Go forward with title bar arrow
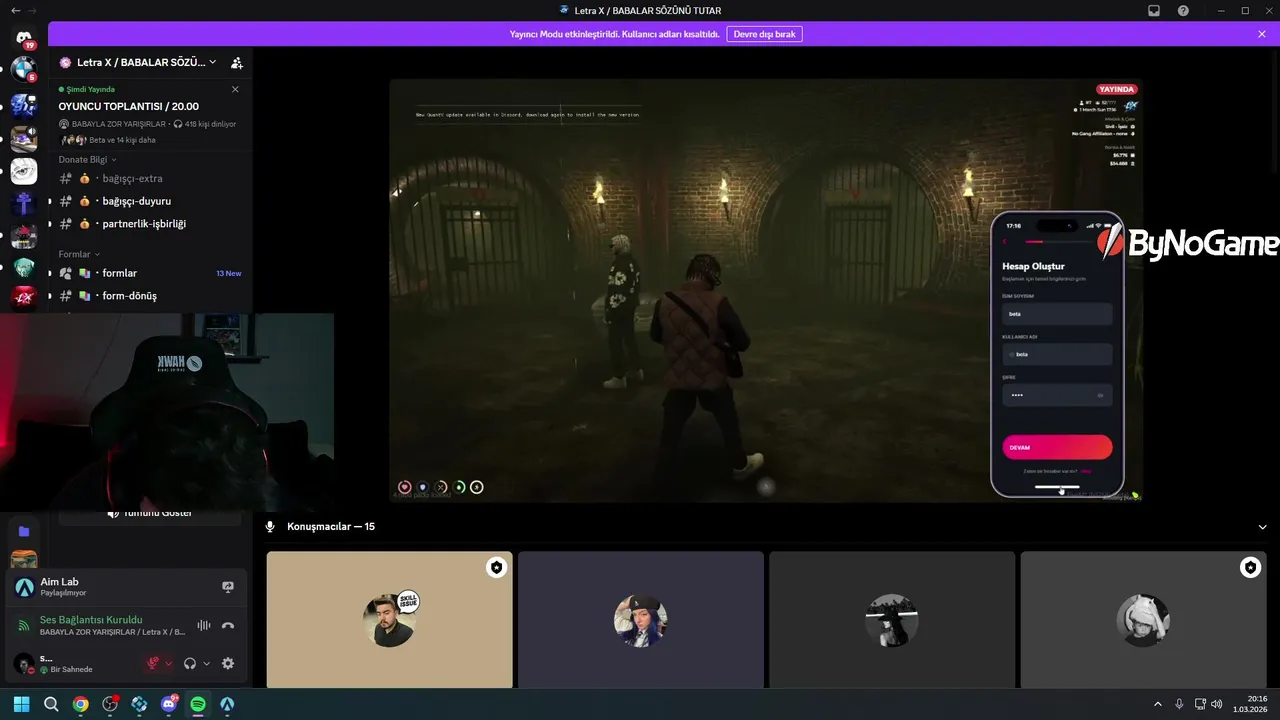The height and width of the screenshot is (720, 1280). pos(33,10)
